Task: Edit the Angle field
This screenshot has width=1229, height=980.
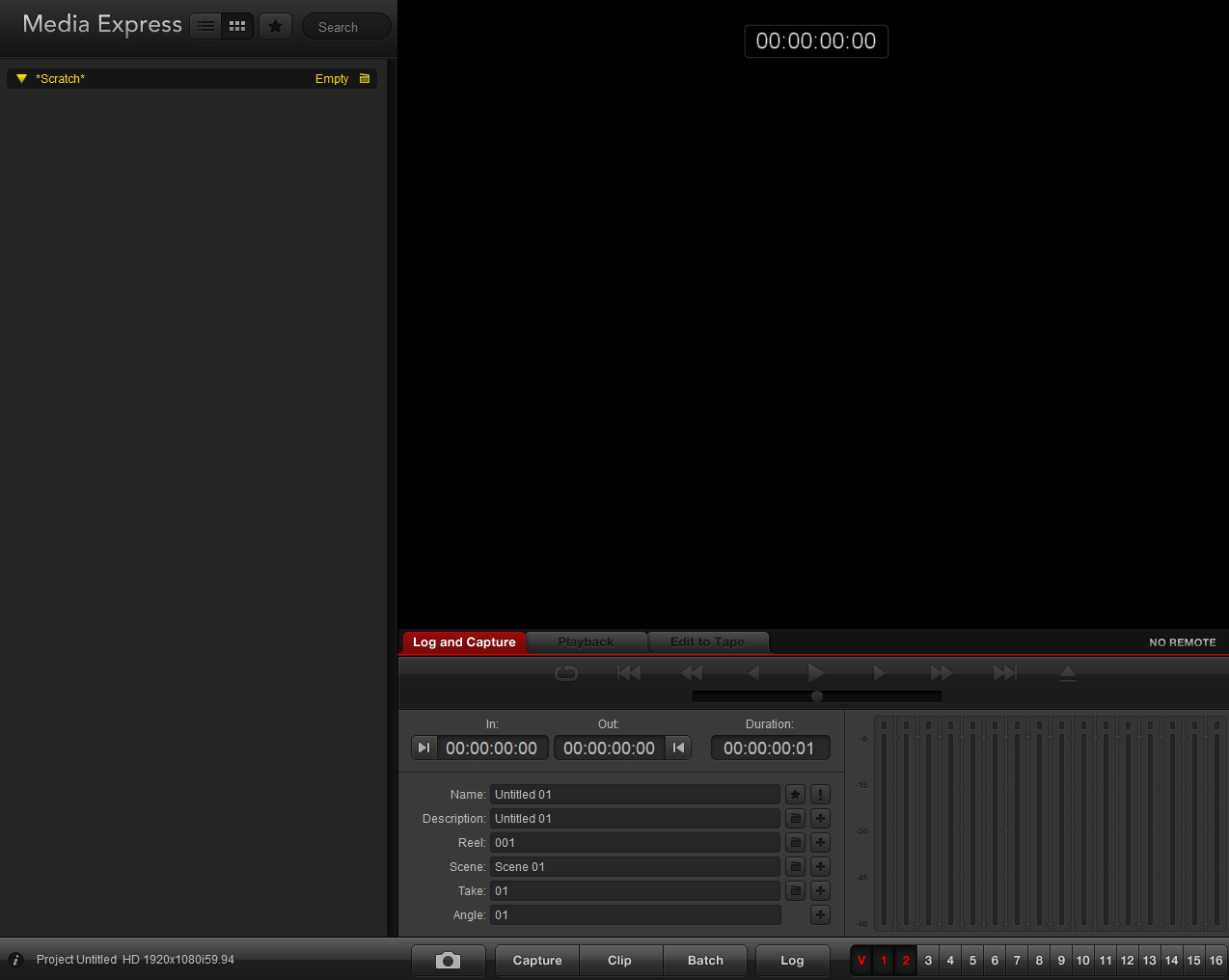Action: (635, 915)
